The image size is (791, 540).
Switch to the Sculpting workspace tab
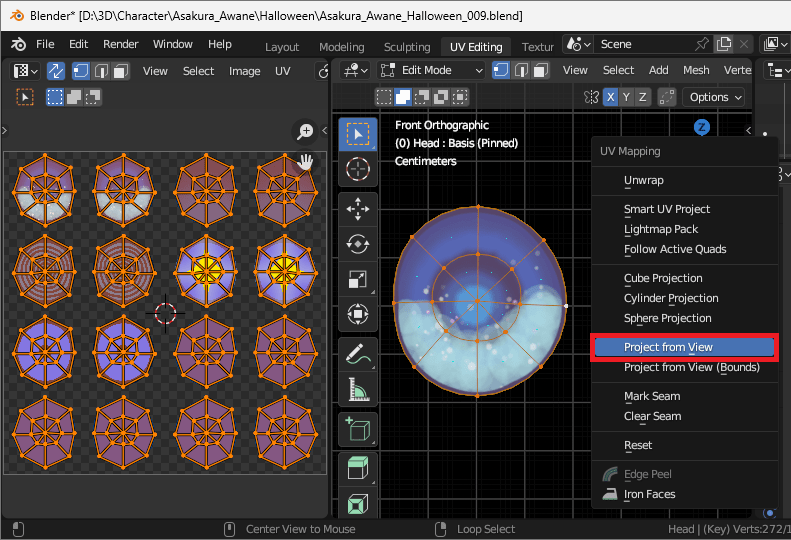click(407, 47)
